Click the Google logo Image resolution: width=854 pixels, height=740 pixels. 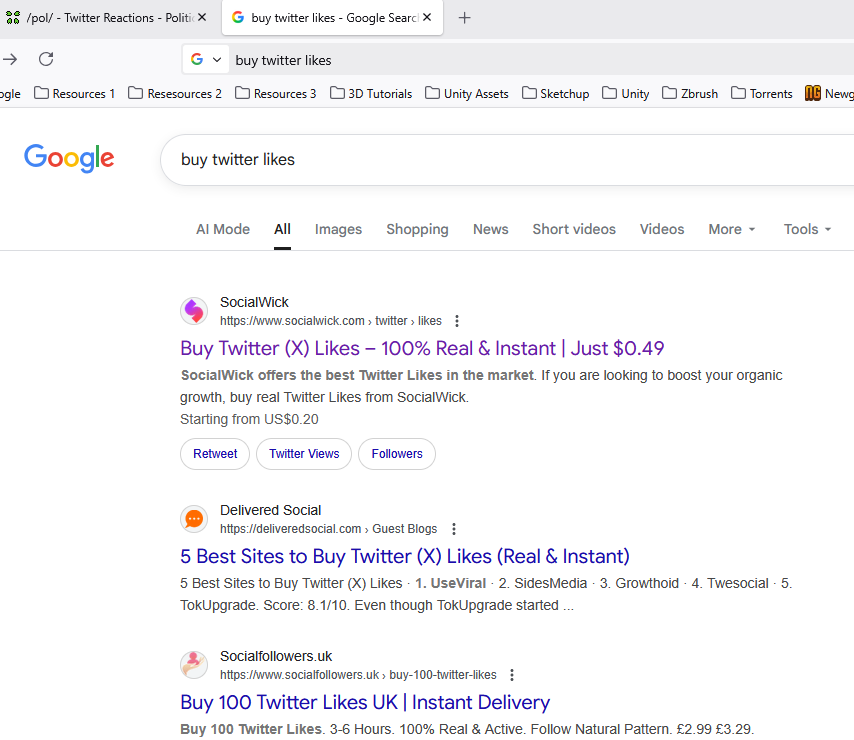click(69, 158)
